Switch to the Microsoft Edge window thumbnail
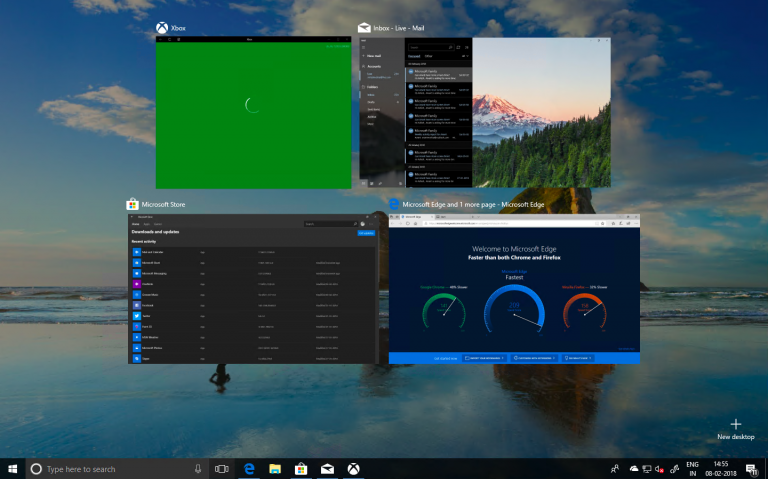 [x=513, y=287]
